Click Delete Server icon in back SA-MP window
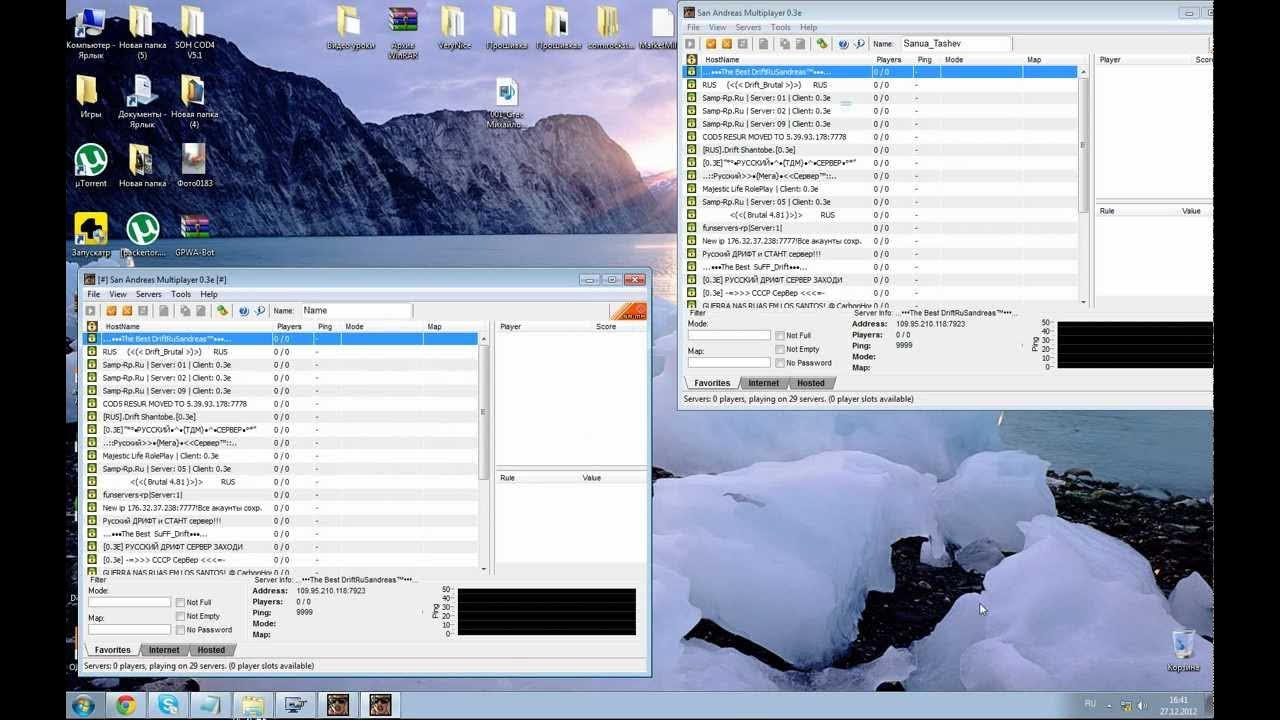Image resolution: width=1280 pixels, height=720 pixels. coord(727,44)
